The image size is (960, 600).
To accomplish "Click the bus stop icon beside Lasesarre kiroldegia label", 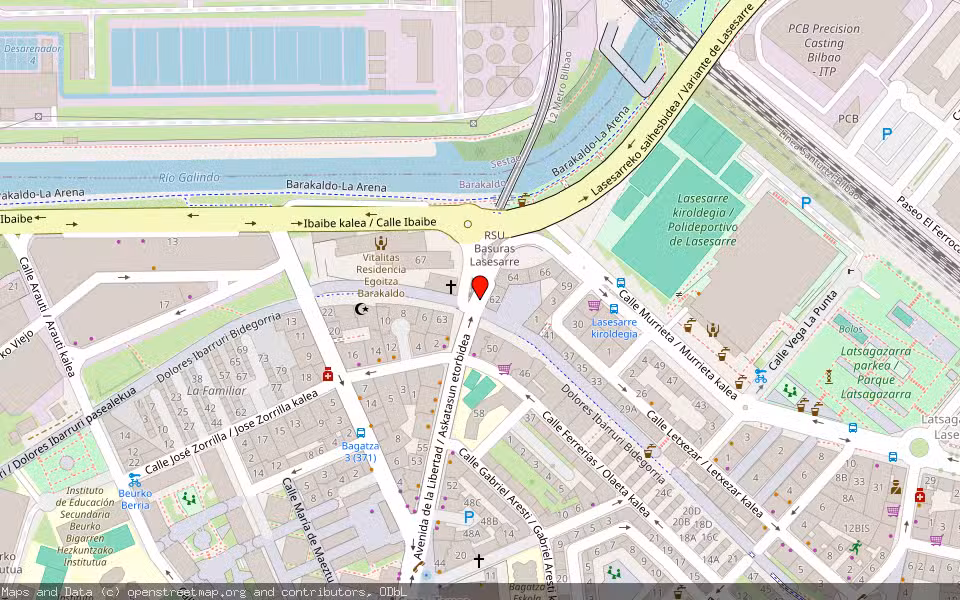I will (x=614, y=309).
